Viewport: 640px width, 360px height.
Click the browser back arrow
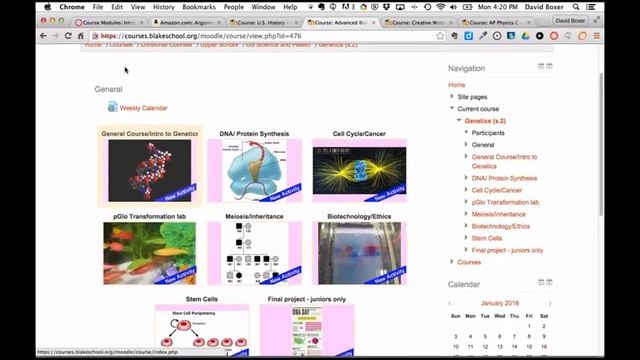click(43, 36)
